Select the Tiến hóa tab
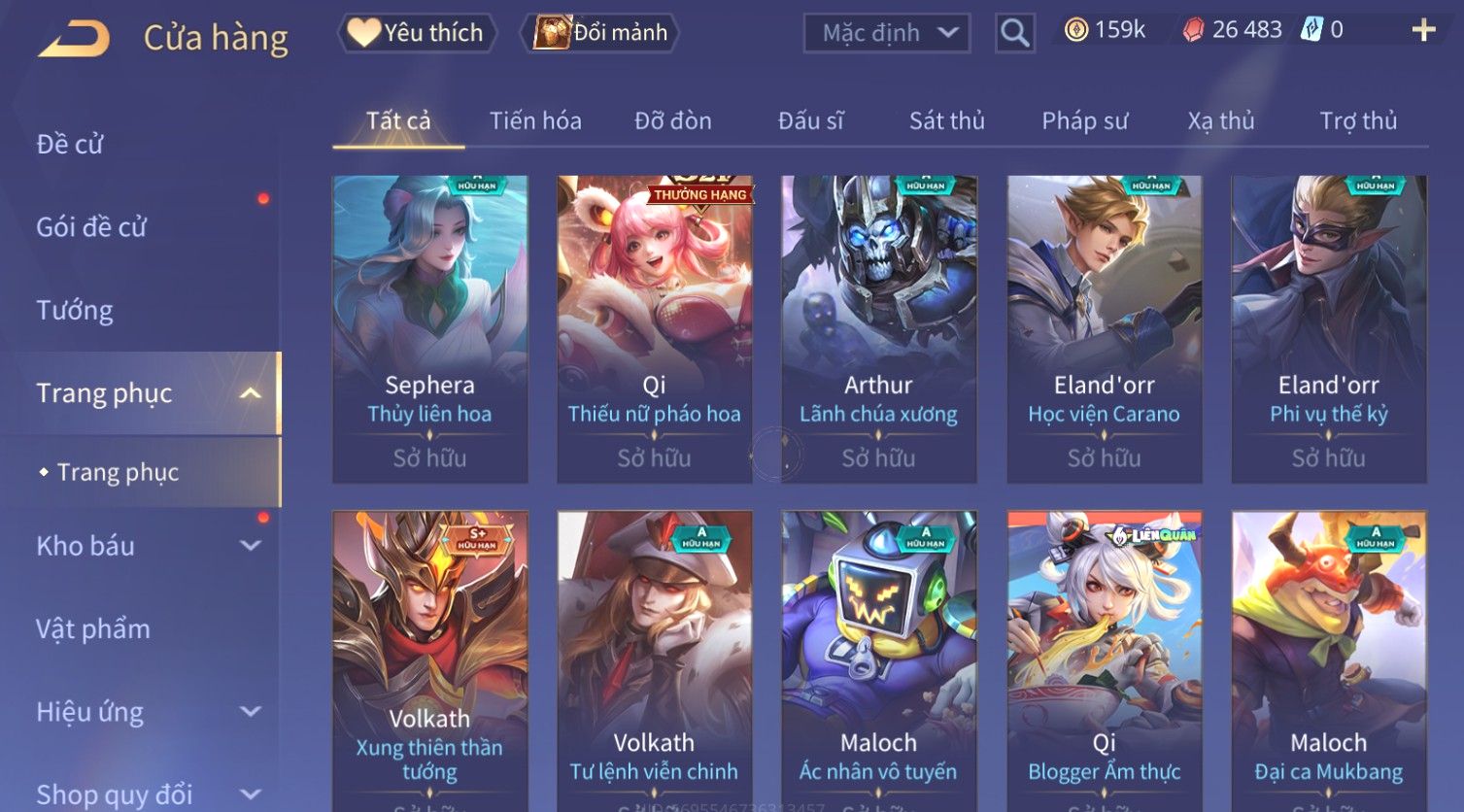Image resolution: width=1464 pixels, height=812 pixels. (x=535, y=120)
